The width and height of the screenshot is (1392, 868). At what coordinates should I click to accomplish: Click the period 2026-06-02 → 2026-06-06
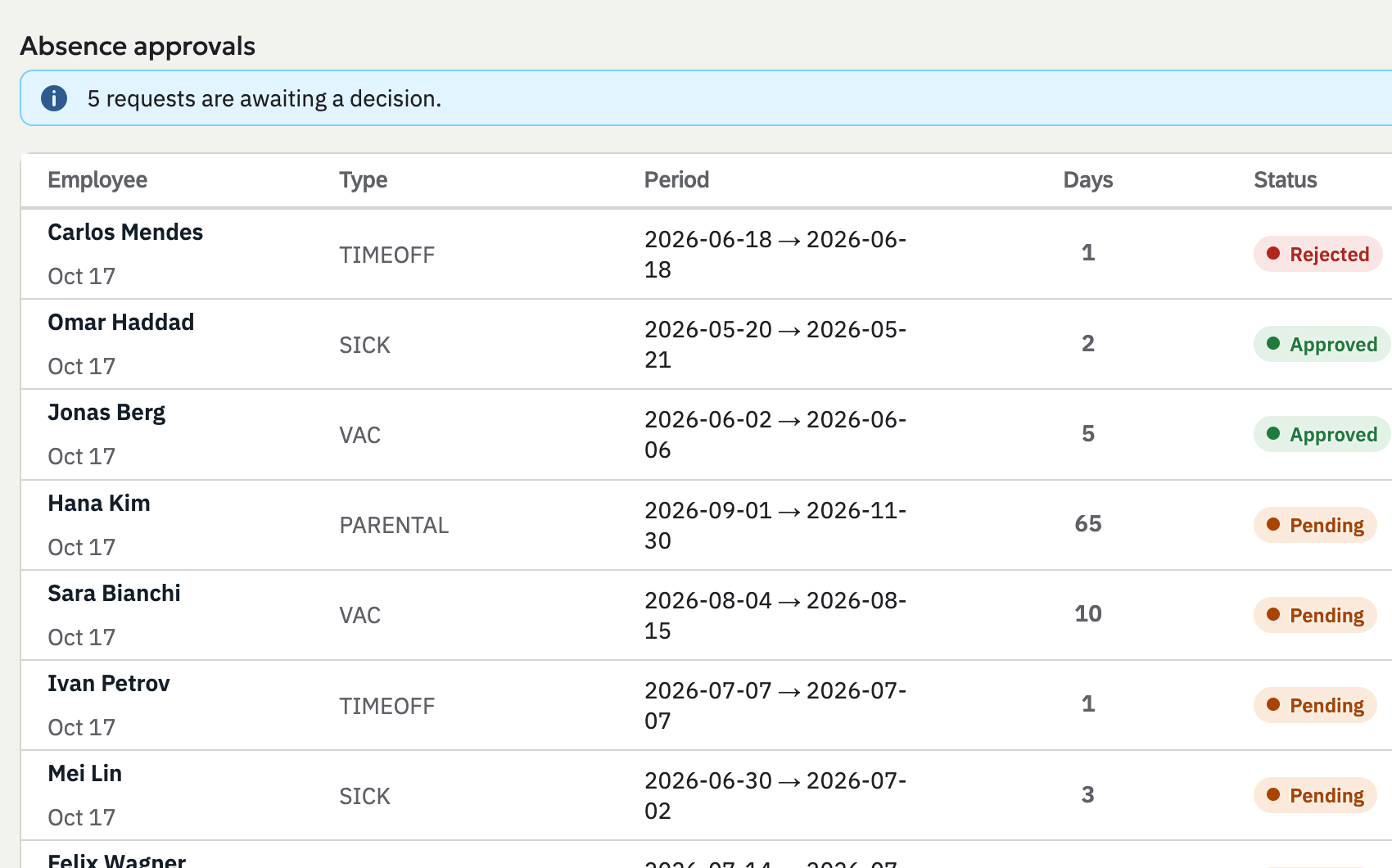775,434
